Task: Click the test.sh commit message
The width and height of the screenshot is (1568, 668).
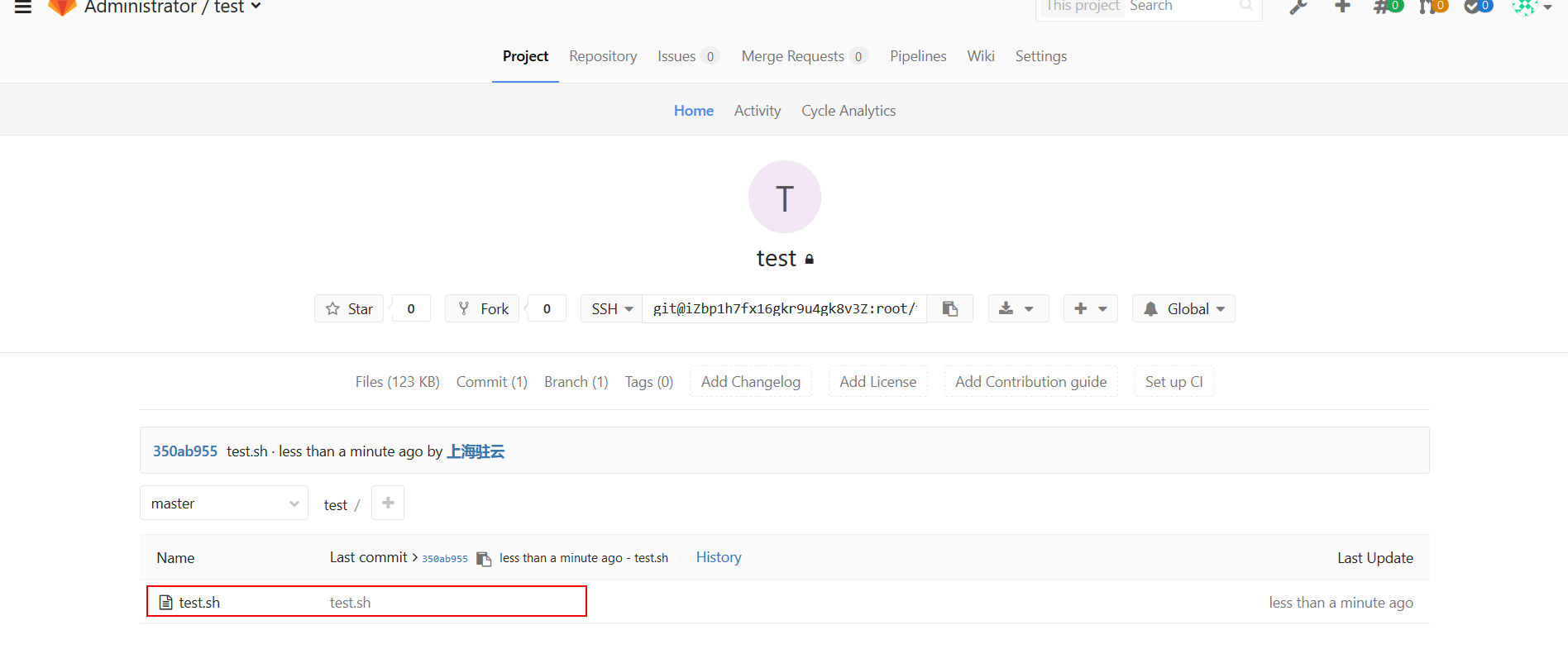Action: click(x=351, y=603)
